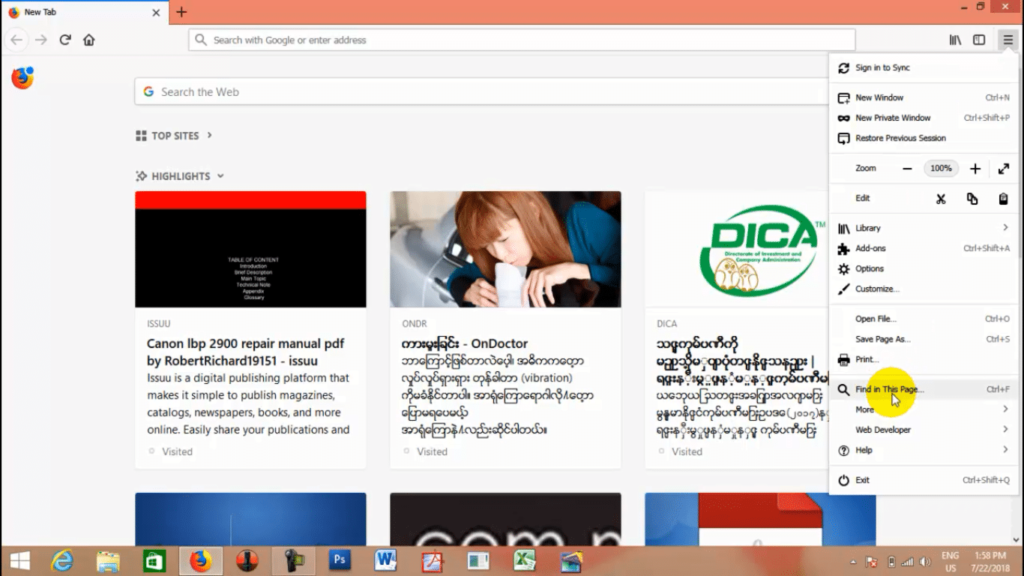1024x576 pixels.
Task: Choose Open File... menu entry
Action: click(x=923, y=319)
